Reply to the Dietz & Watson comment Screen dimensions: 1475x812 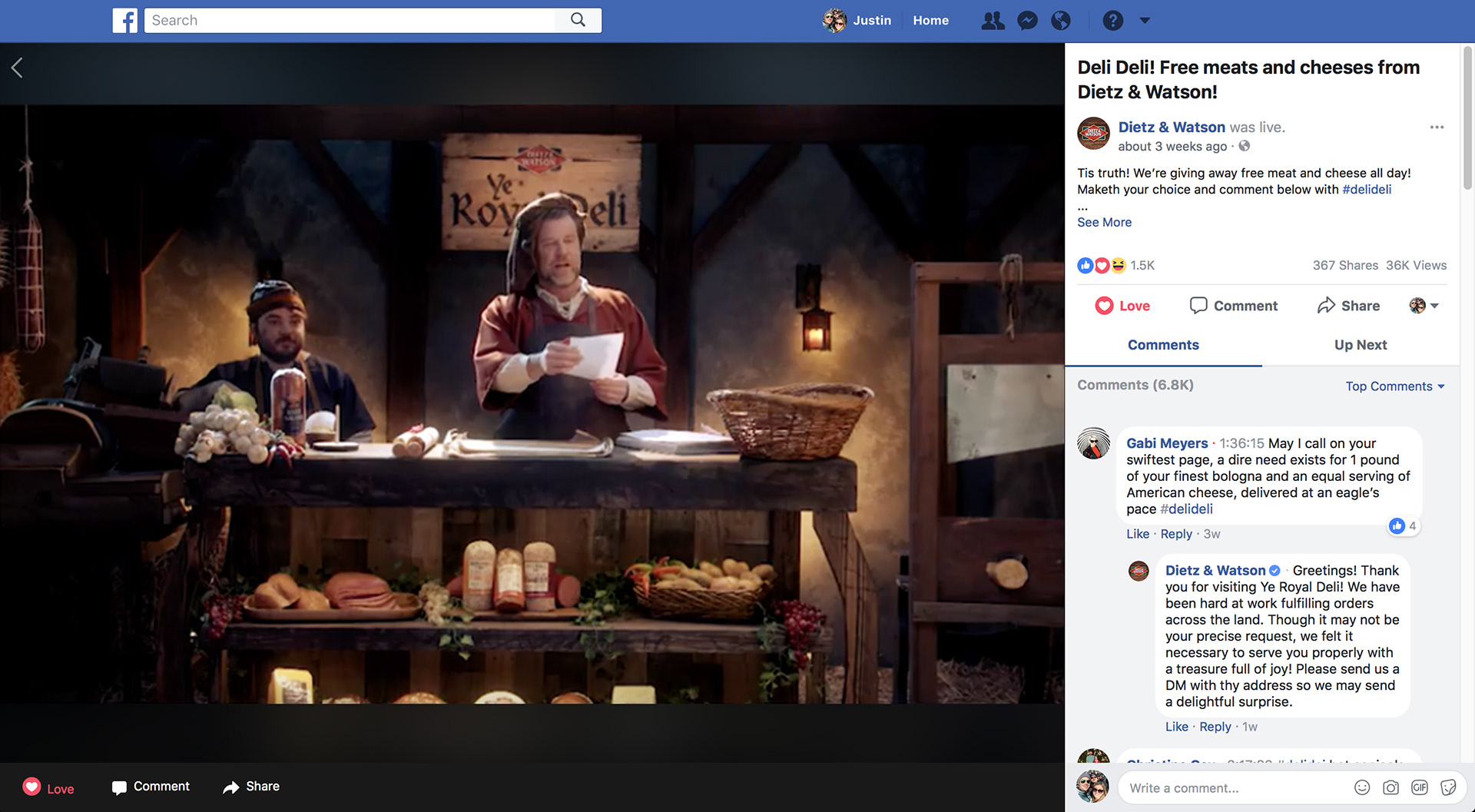coord(1215,727)
